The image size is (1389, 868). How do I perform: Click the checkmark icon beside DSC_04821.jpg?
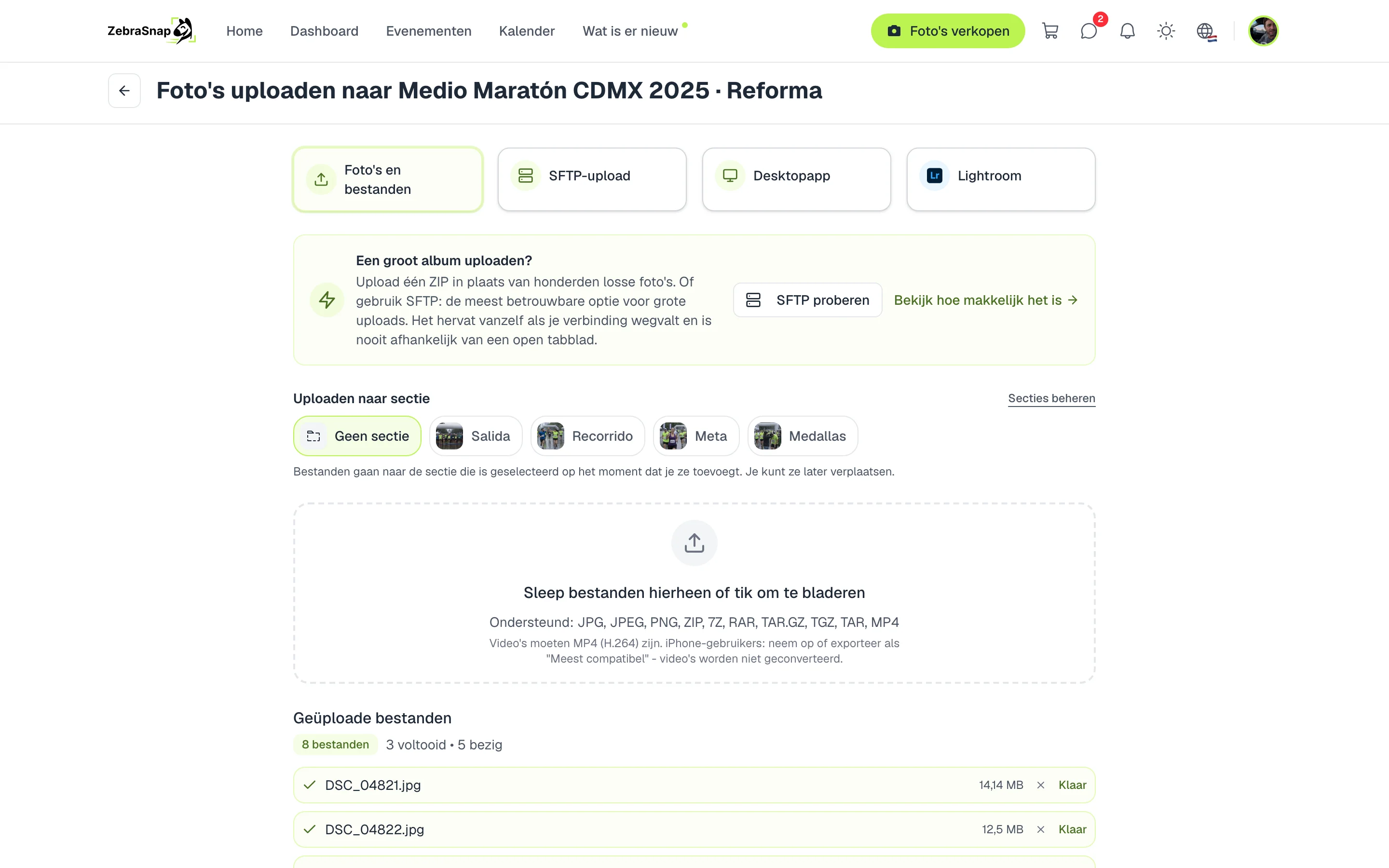click(x=309, y=785)
